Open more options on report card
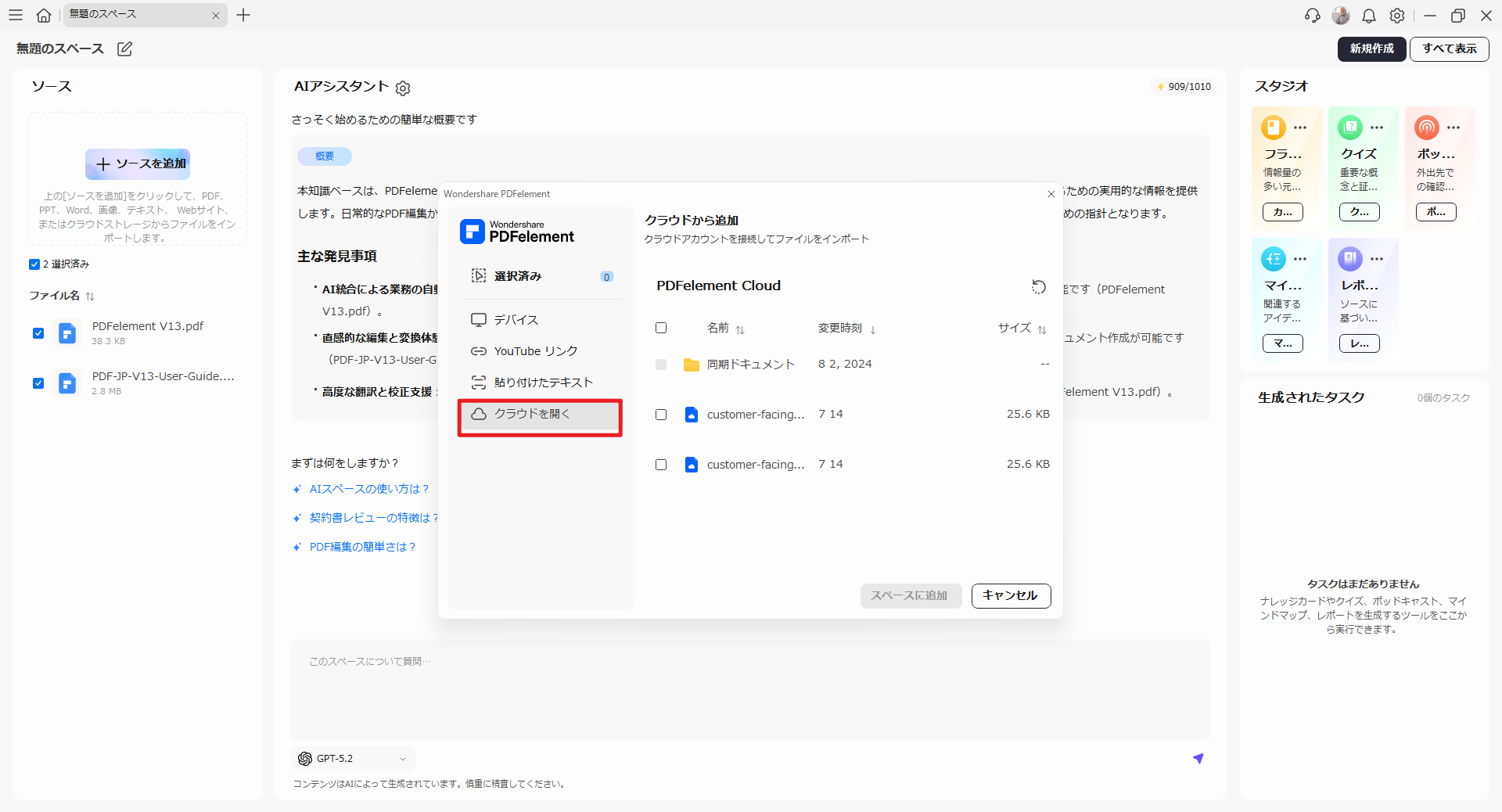This screenshot has width=1502, height=812. pos(1377,259)
